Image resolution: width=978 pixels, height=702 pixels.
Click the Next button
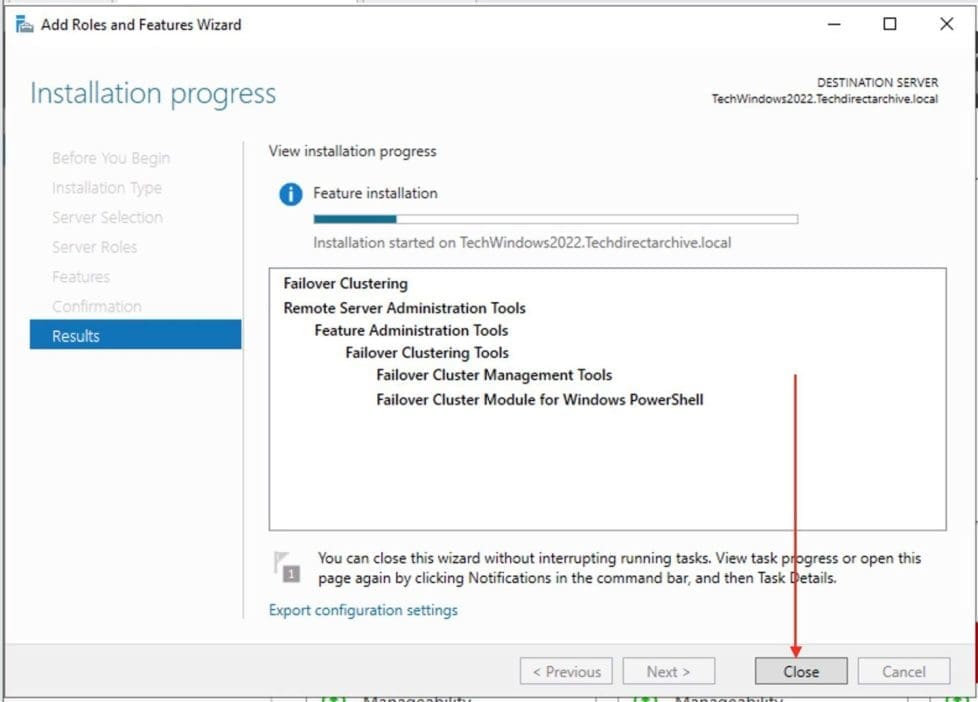668,672
